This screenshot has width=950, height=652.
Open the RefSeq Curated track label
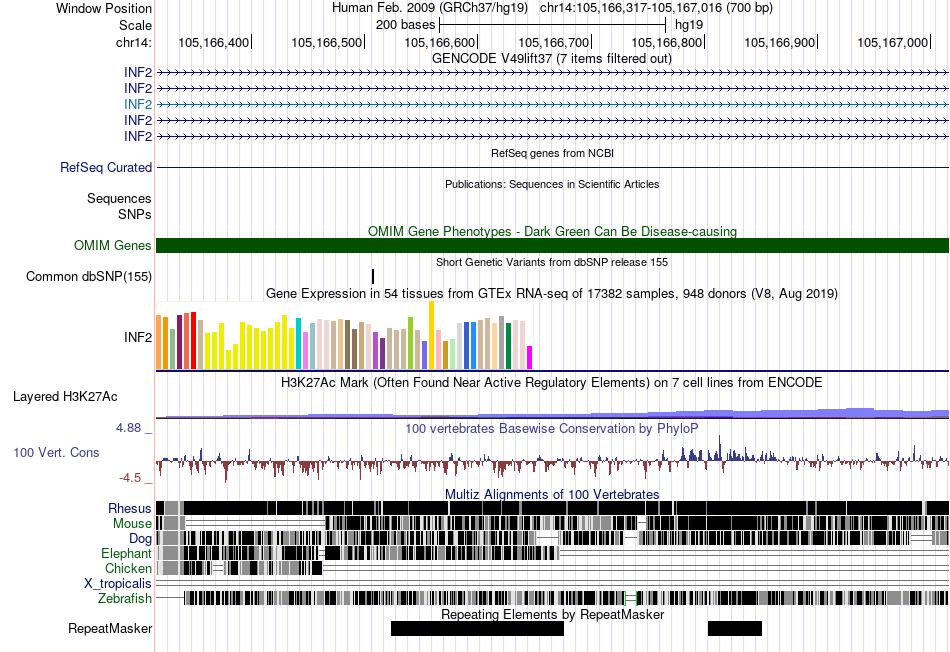[105, 167]
